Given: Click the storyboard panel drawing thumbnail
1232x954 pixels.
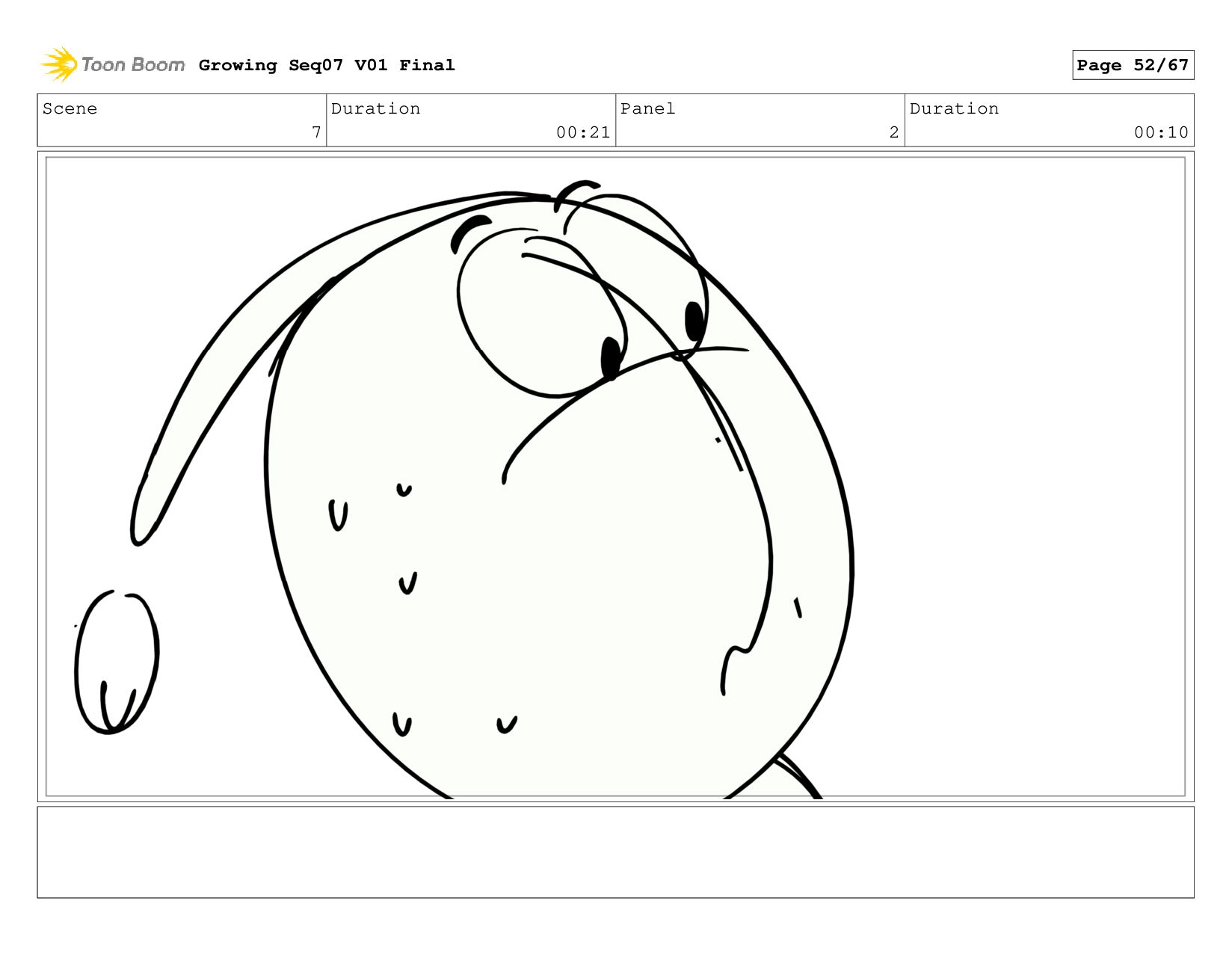Looking at the screenshot, I should 615,476.
